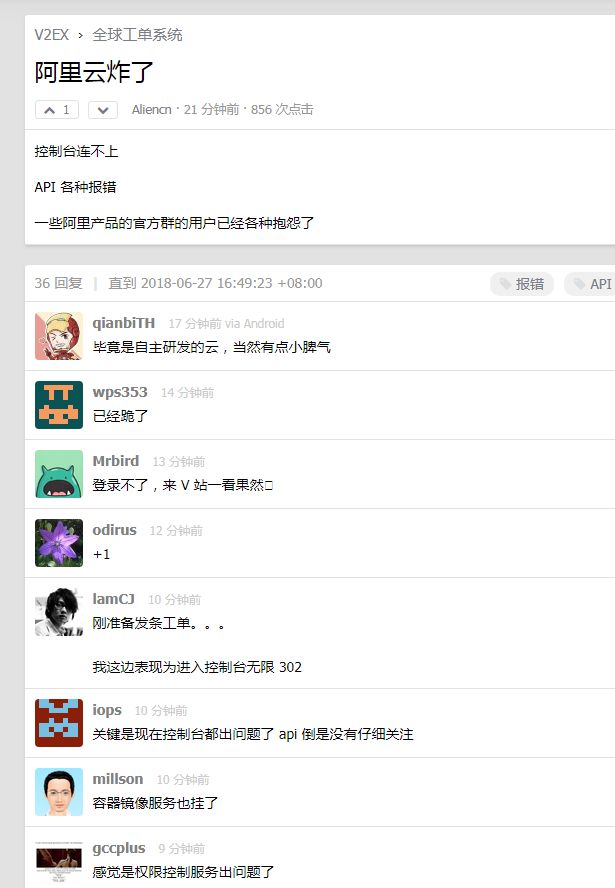The image size is (615, 888).
Task: Visit author Aliencn's profile
Action: pos(151,110)
